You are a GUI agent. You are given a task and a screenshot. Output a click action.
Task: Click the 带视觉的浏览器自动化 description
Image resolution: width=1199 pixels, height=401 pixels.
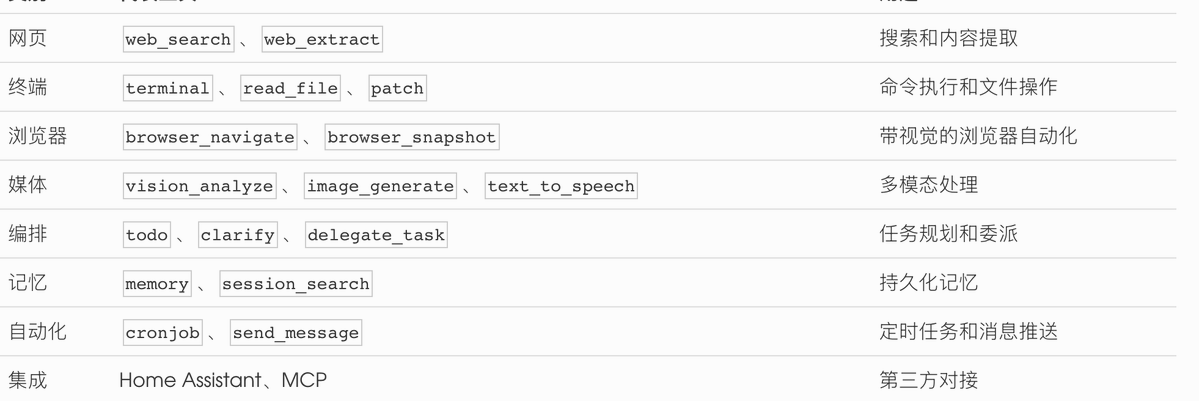pos(978,137)
